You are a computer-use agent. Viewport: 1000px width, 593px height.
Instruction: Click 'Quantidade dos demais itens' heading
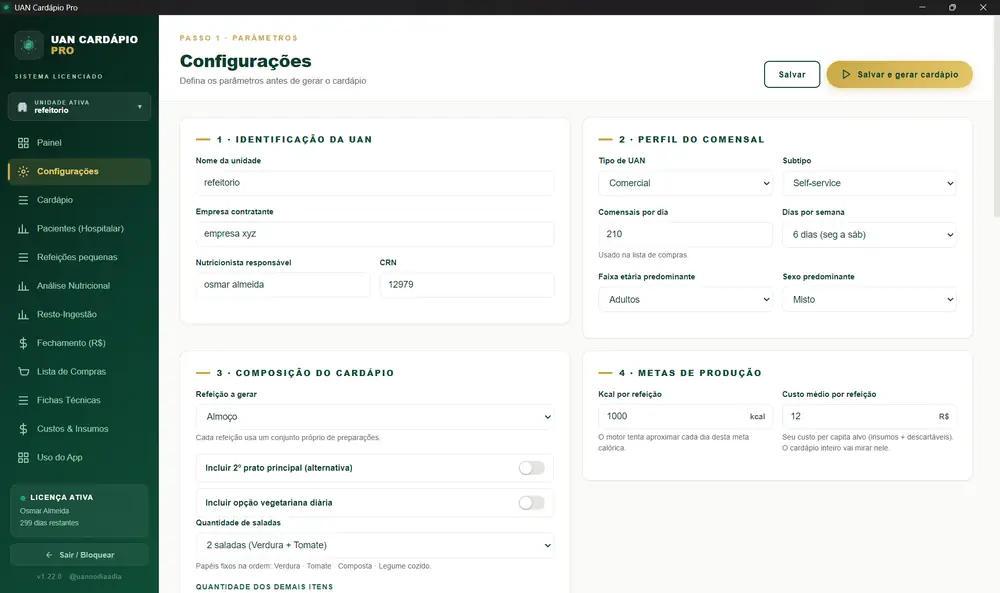pos(264,587)
